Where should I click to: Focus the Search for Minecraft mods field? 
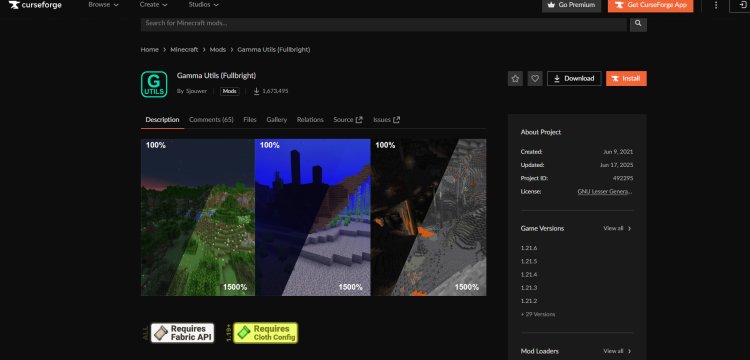(x=384, y=23)
